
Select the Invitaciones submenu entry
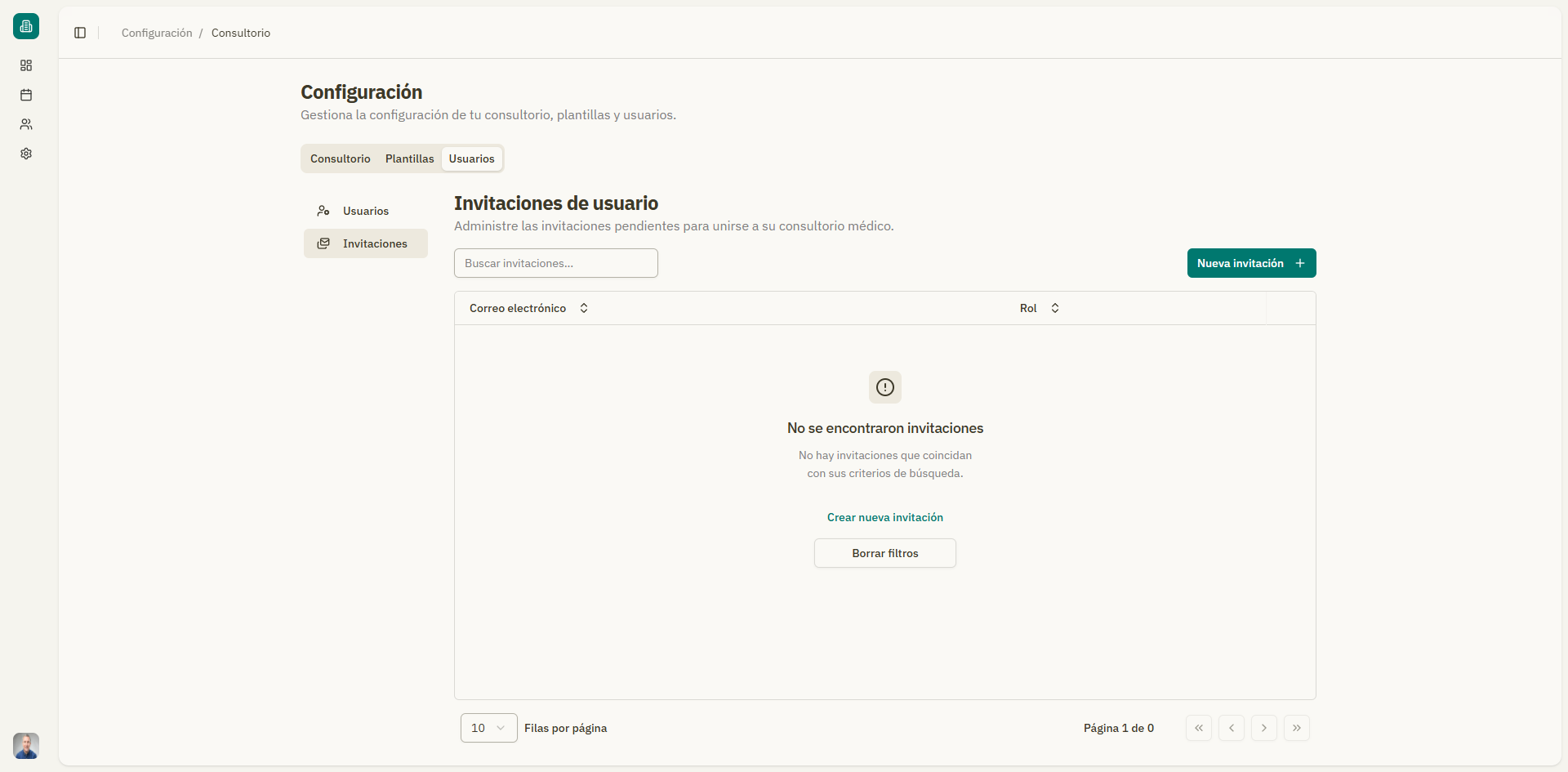click(x=375, y=243)
